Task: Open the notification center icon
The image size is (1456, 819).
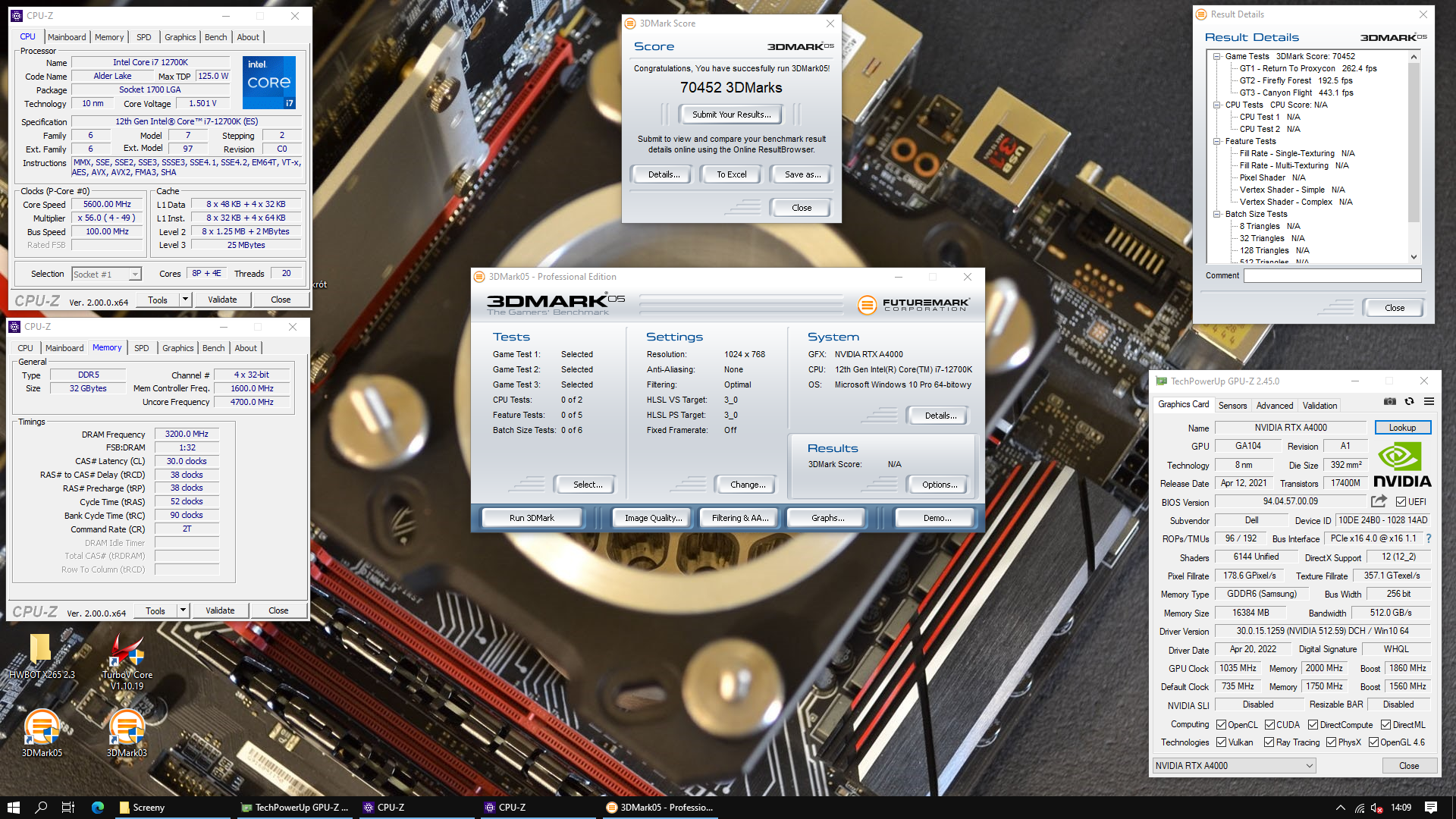Action: (1431, 808)
